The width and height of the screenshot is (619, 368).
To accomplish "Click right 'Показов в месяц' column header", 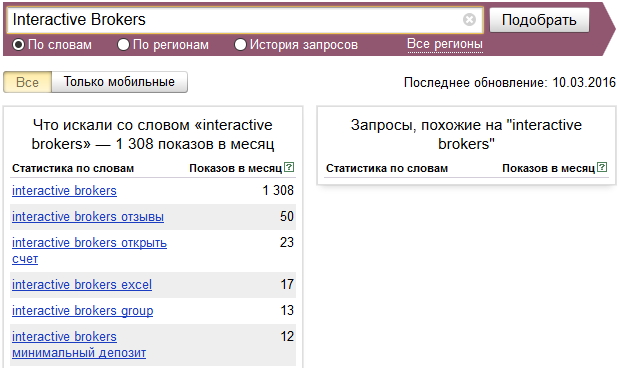I will [548, 168].
